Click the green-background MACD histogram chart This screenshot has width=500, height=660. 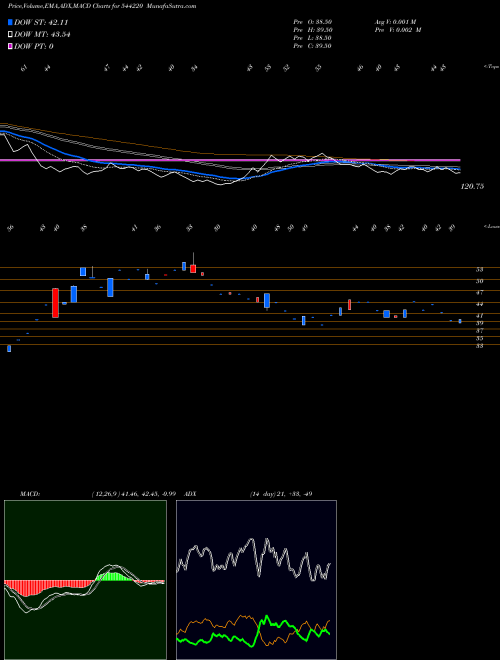click(x=85, y=580)
